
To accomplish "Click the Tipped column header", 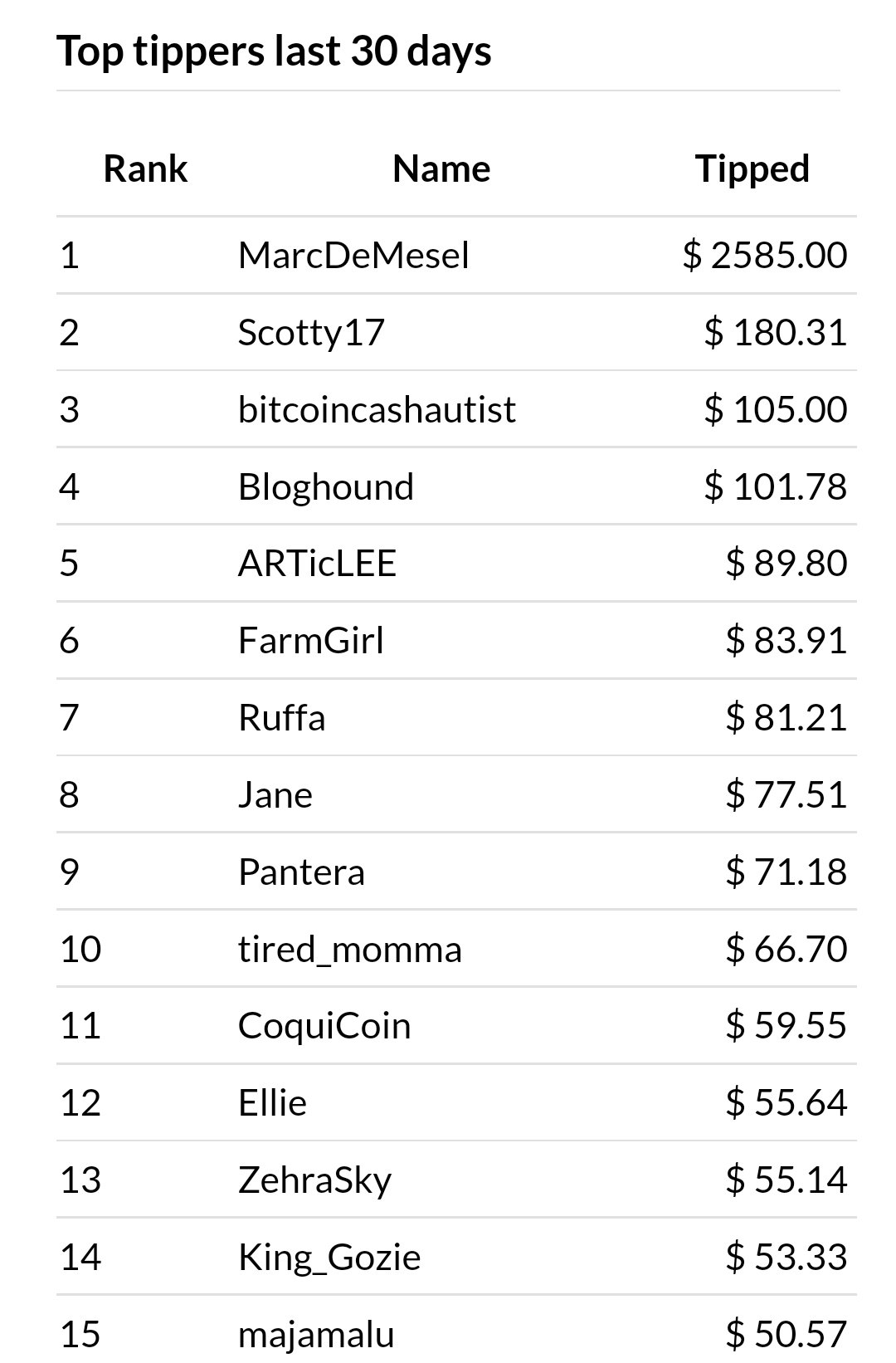I will (x=752, y=169).
